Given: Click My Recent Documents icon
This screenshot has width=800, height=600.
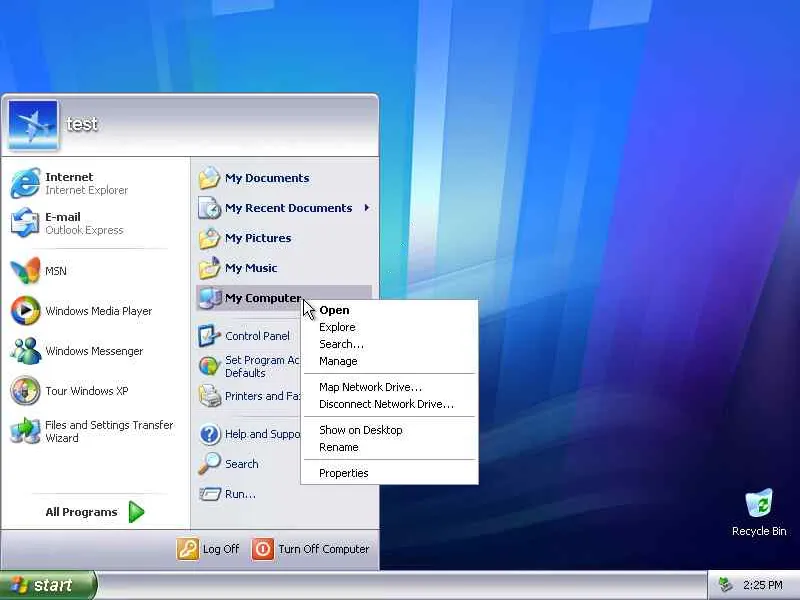Looking at the screenshot, I should 209,208.
